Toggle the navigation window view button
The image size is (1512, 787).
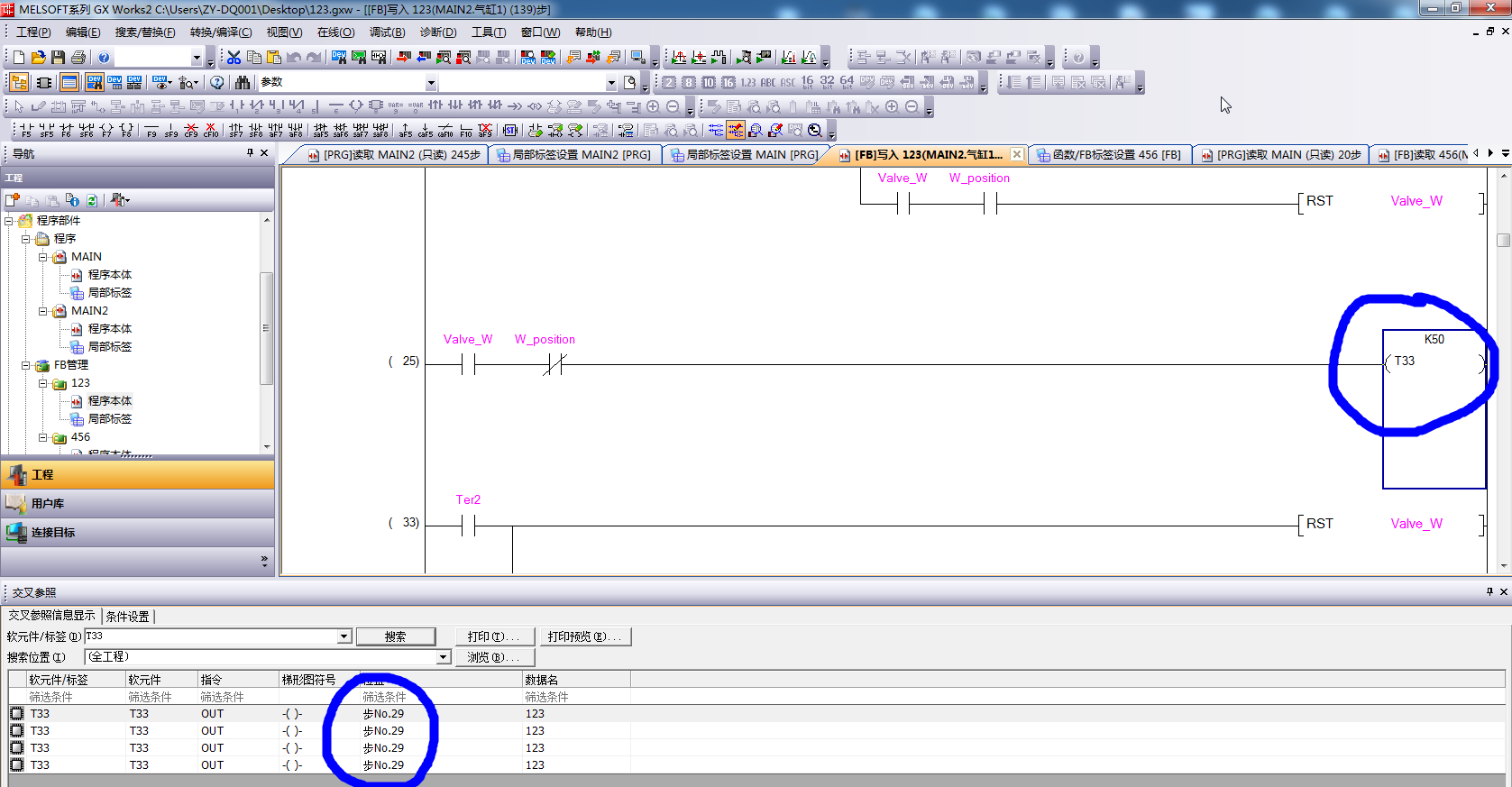19,83
